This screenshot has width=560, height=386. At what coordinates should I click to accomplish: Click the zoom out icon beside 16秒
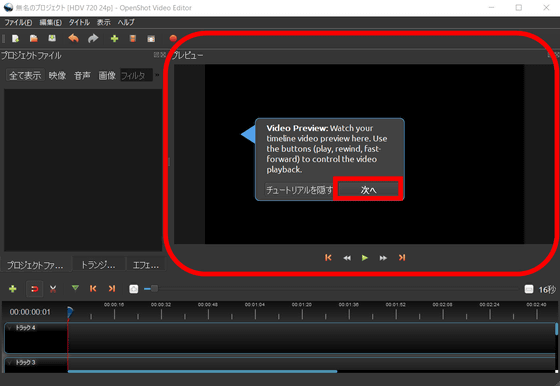click(x=529, y=289)
